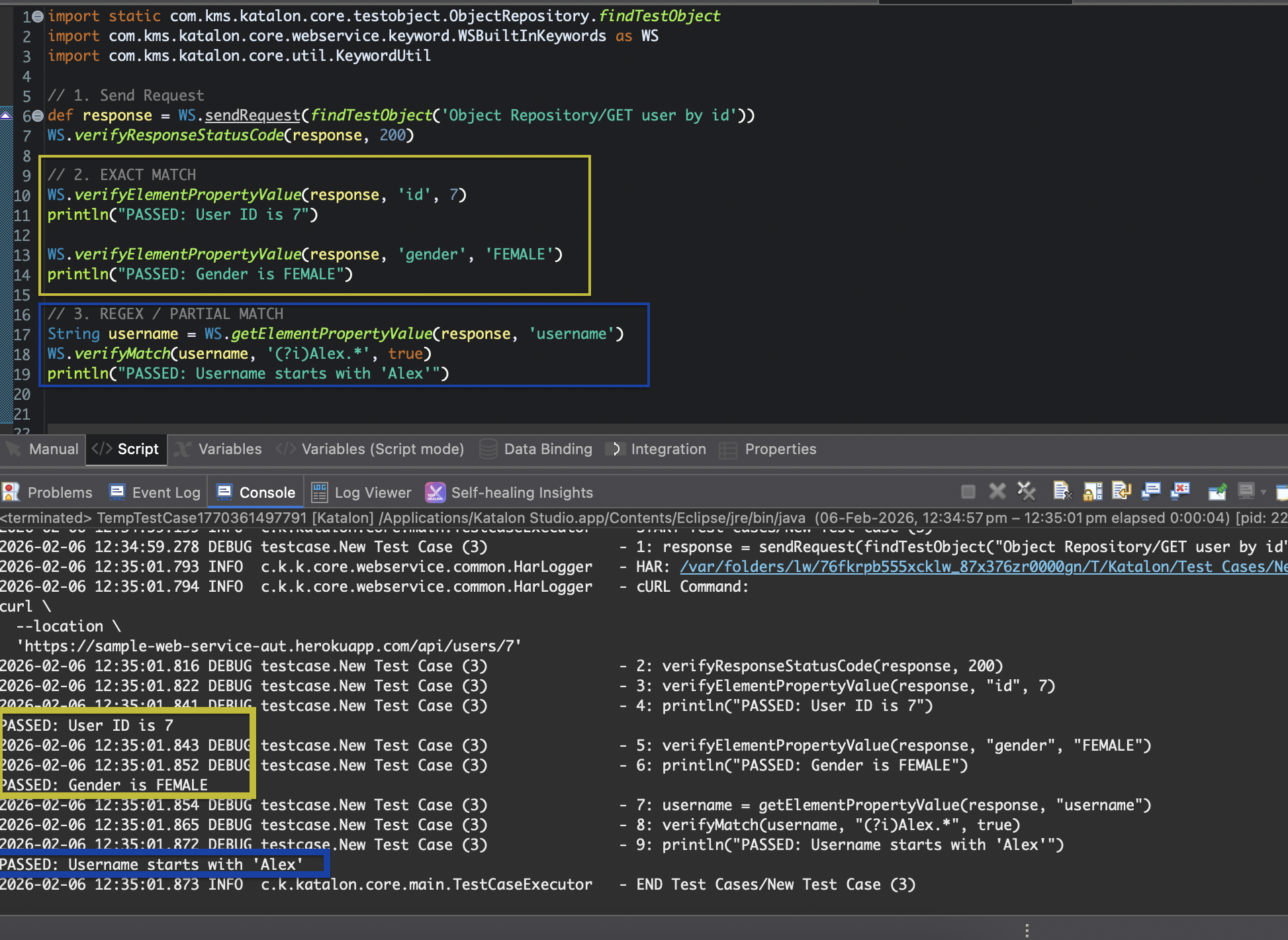The height and width of the screenshot is (940, 1288).
Task: Pin the Console view
Action: click(1218, 491)
